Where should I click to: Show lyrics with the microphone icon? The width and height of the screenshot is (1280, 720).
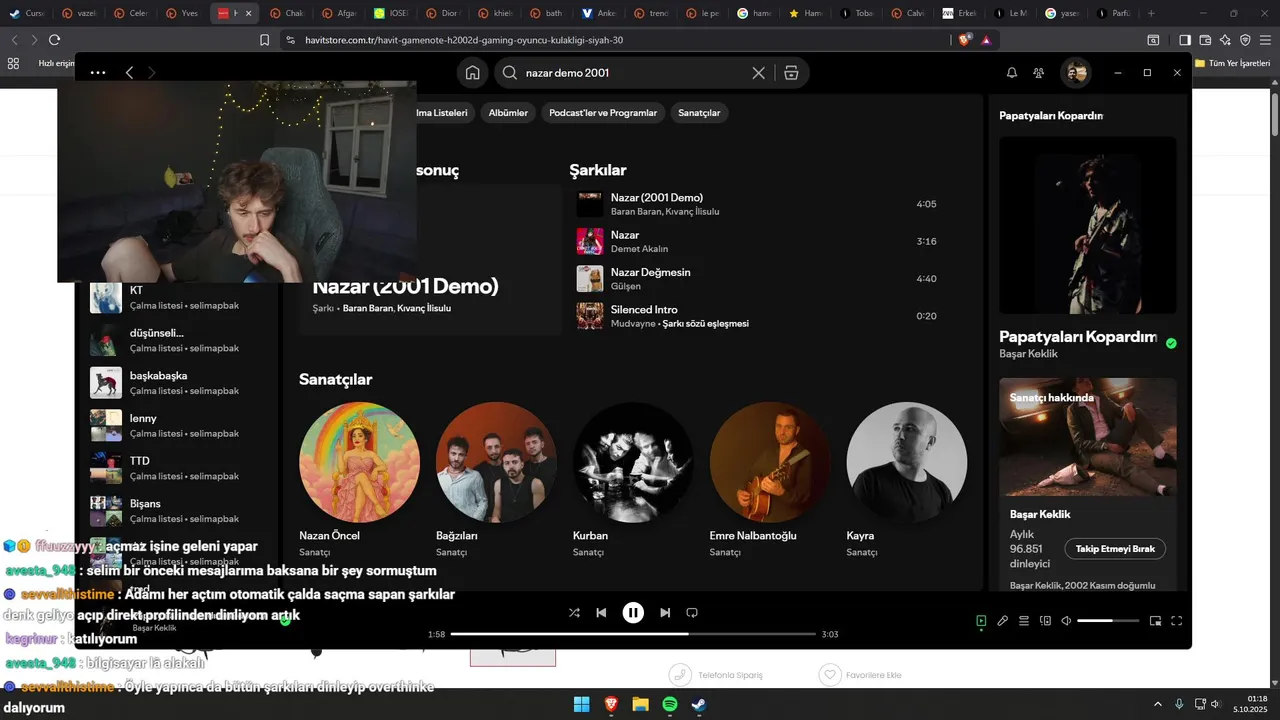(1002, 621)
